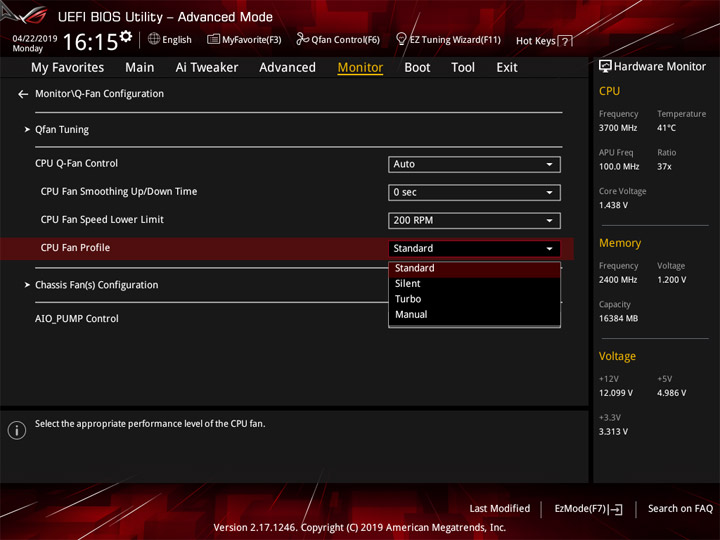
Task: Click the Hot Keys question mark icon
Action: pyautogui.click(x=565, y=41)
